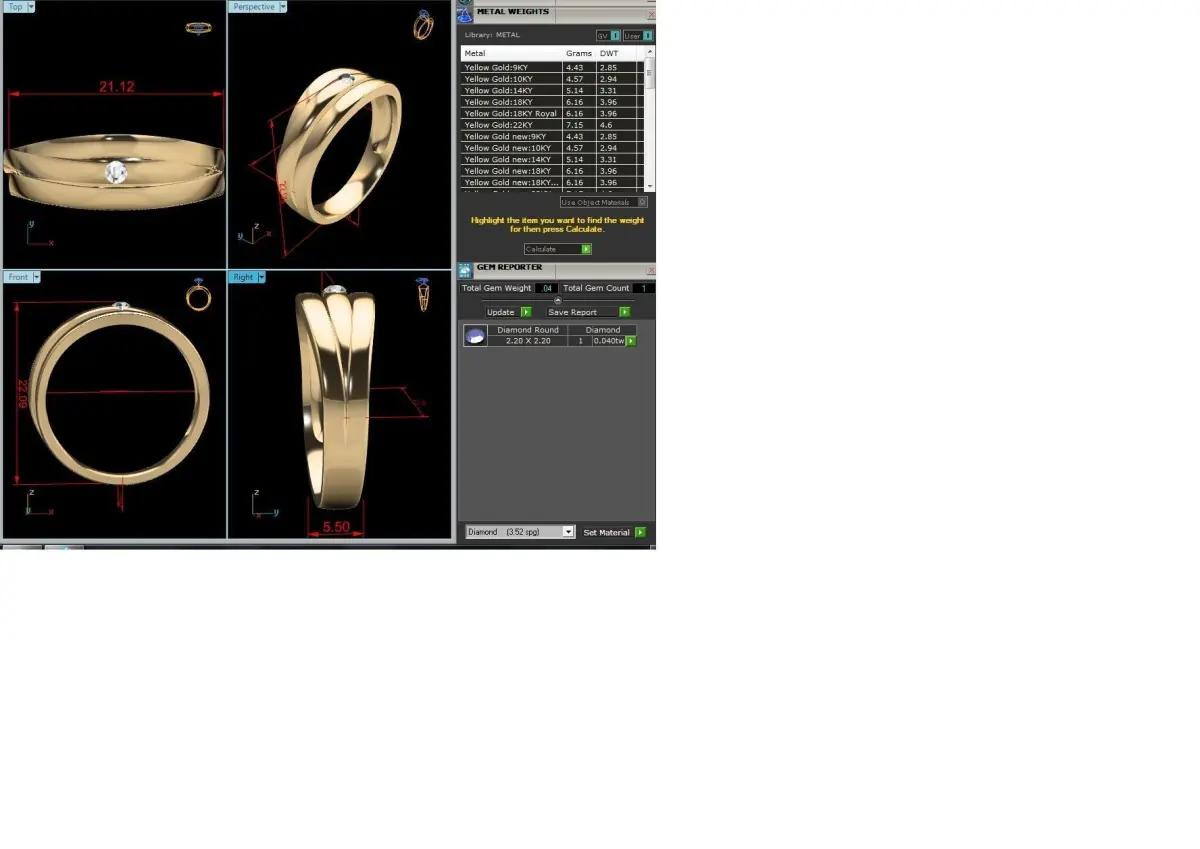
Task: Click the metal list scrollbar up arrow
Action: (x=650, y=51)
